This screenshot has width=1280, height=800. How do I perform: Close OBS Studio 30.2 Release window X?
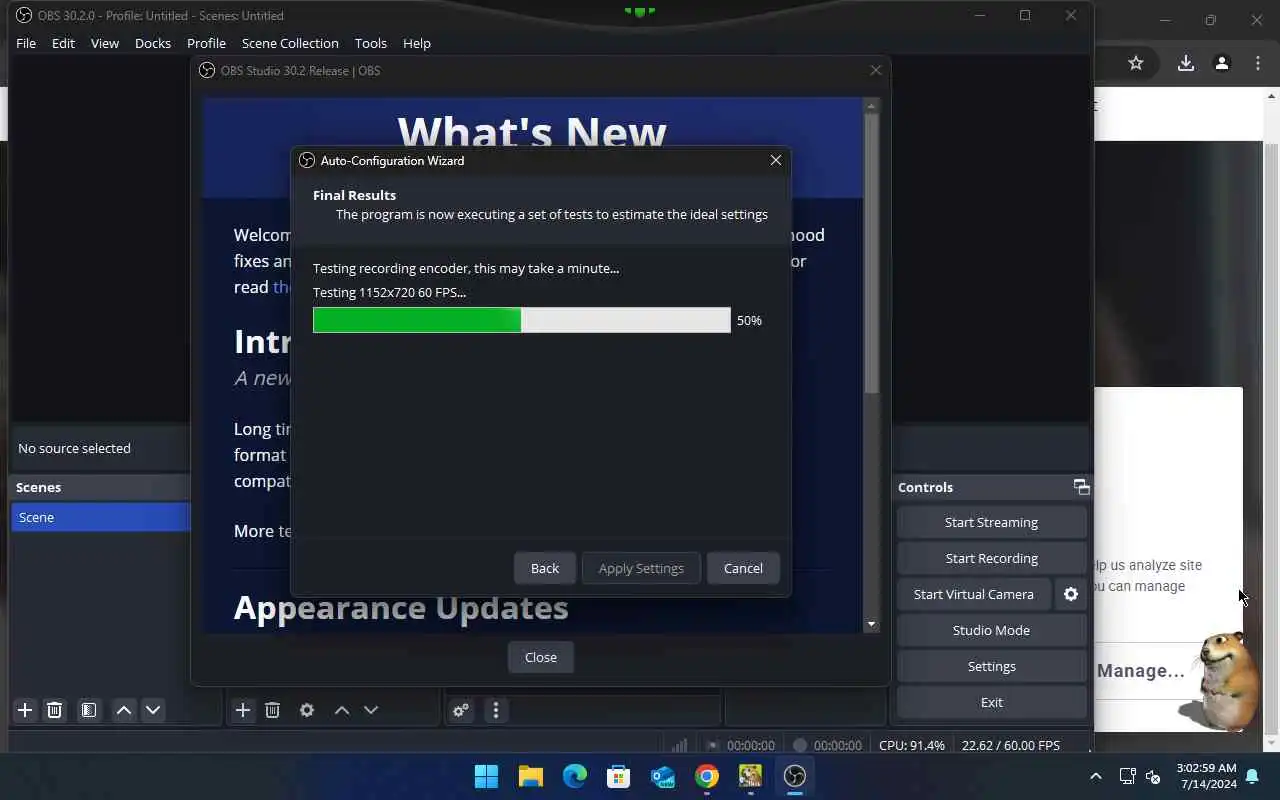click(876, 70)
